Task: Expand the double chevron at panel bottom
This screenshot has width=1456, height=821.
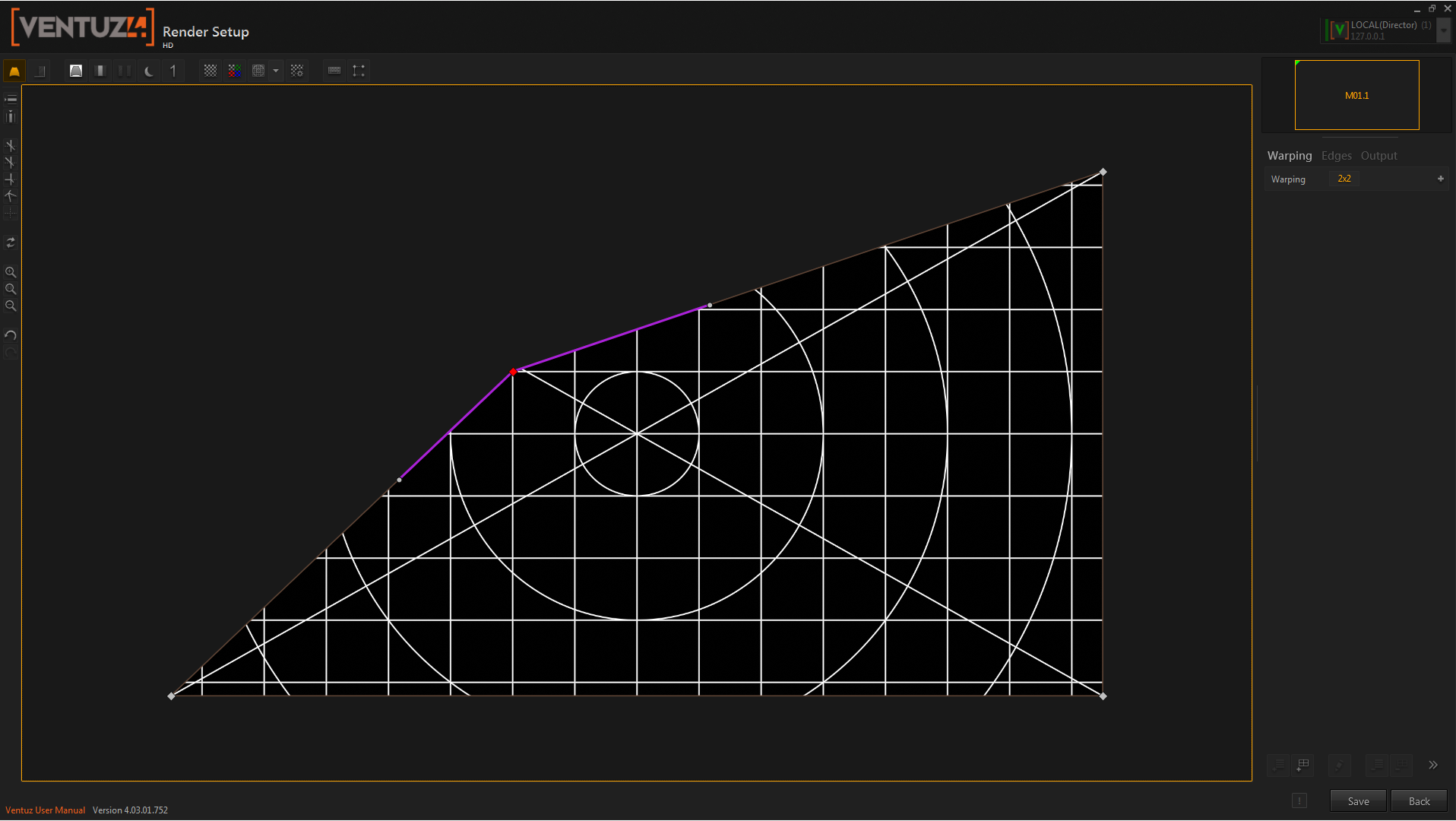Action: tap(1432, 765)
